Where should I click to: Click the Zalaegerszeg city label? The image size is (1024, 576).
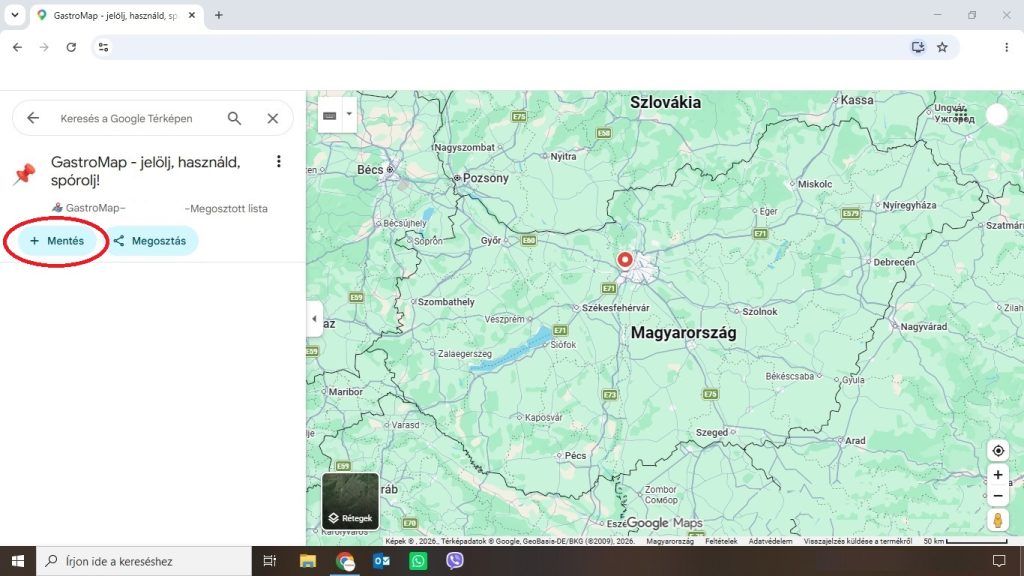click(x=464, y=353)
